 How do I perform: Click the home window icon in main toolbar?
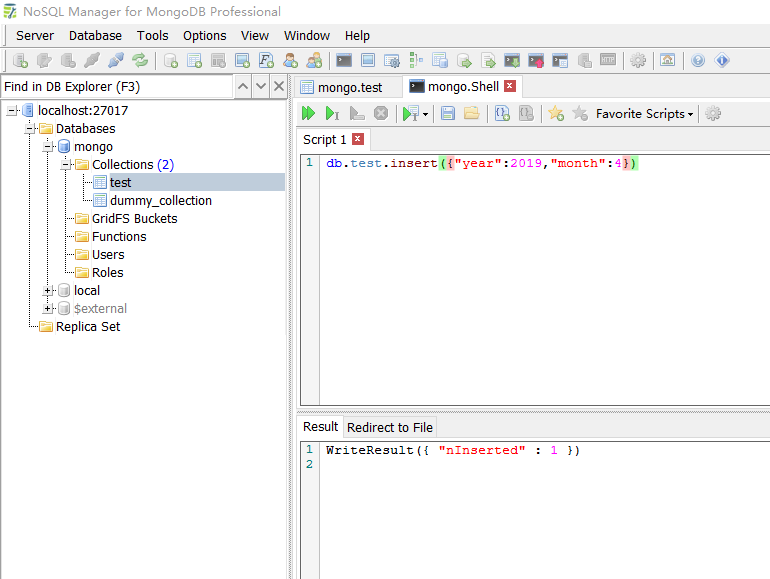tap(667, 60)
